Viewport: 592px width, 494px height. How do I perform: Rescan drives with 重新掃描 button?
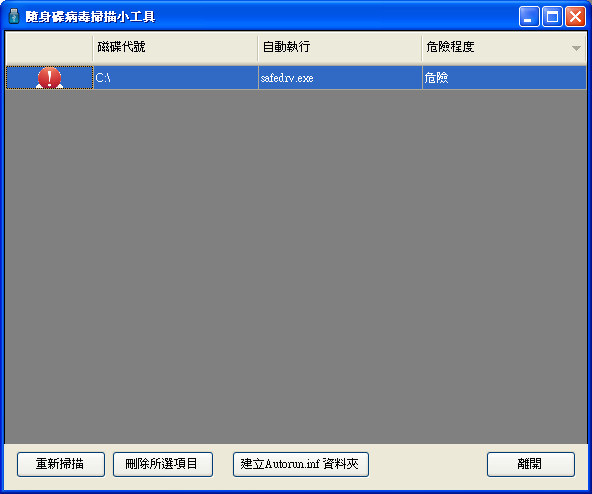pos(61,464)
